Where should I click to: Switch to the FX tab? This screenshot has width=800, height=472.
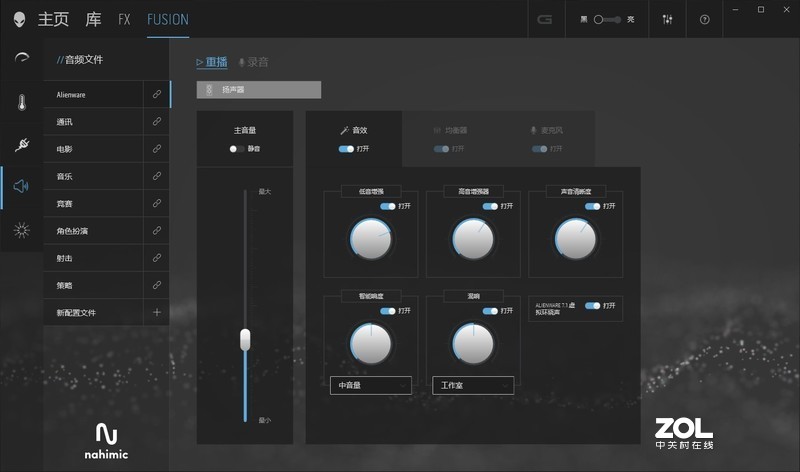tap(124, 19)
